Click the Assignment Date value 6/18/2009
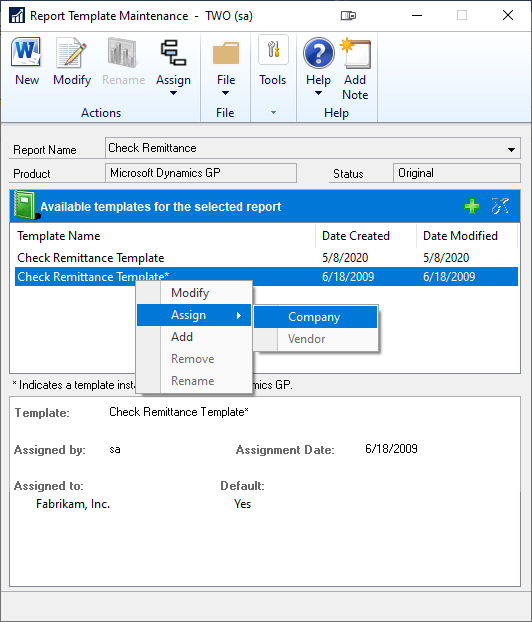Screen dimensions: 532x622 point(391,449)
